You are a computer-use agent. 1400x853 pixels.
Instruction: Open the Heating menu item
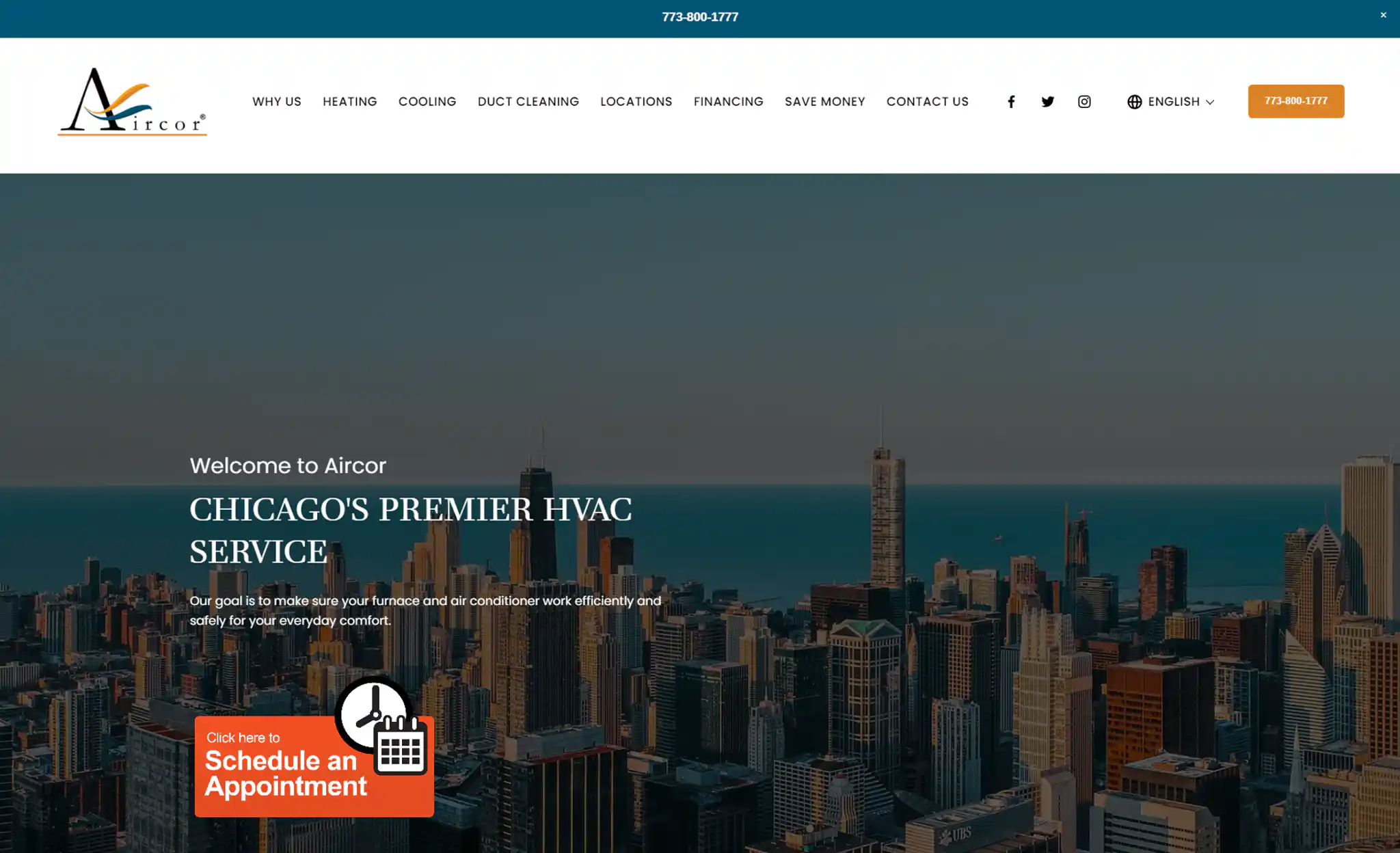[349, 102]
